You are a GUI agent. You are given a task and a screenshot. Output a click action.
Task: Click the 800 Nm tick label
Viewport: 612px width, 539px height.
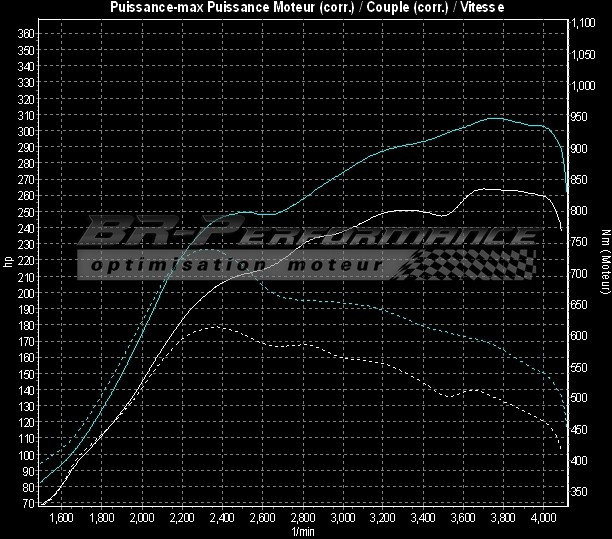tap(582, 211)
